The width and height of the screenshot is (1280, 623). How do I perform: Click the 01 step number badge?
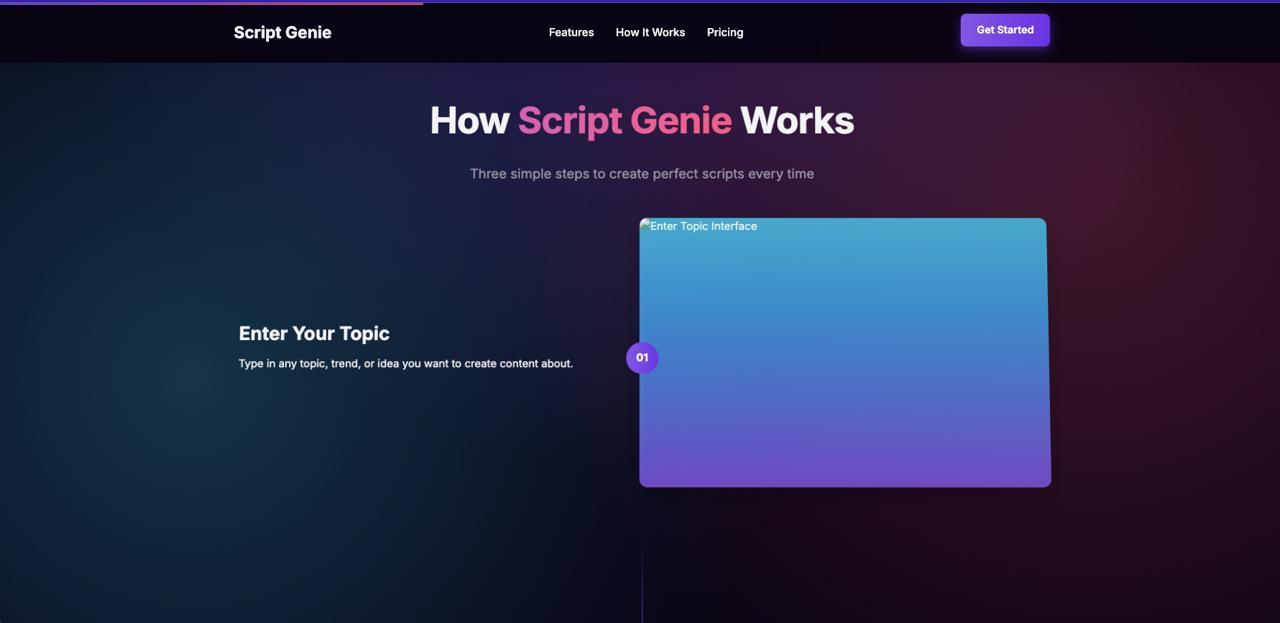point(642,357)
